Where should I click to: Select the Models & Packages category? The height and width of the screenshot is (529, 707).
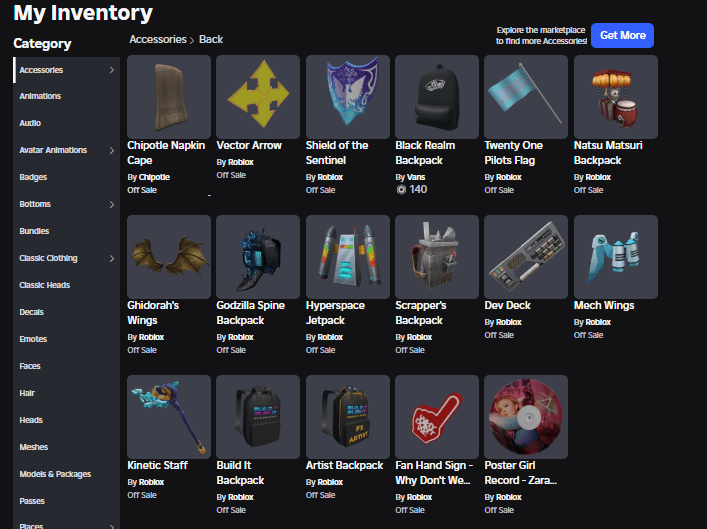pyautogui.click(x=55, y=474)
